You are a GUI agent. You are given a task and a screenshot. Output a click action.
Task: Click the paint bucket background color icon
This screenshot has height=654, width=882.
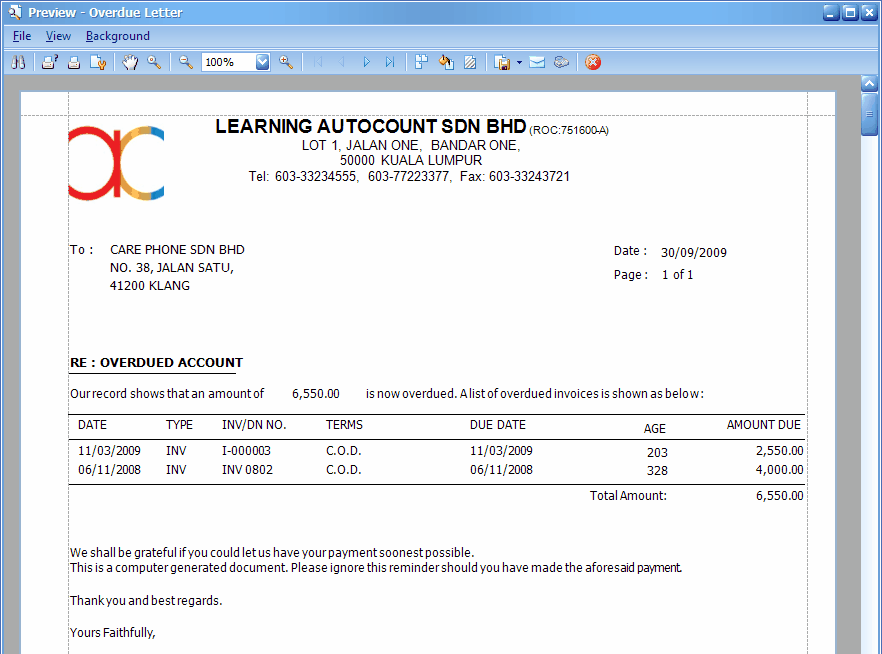tap(446, 62)
